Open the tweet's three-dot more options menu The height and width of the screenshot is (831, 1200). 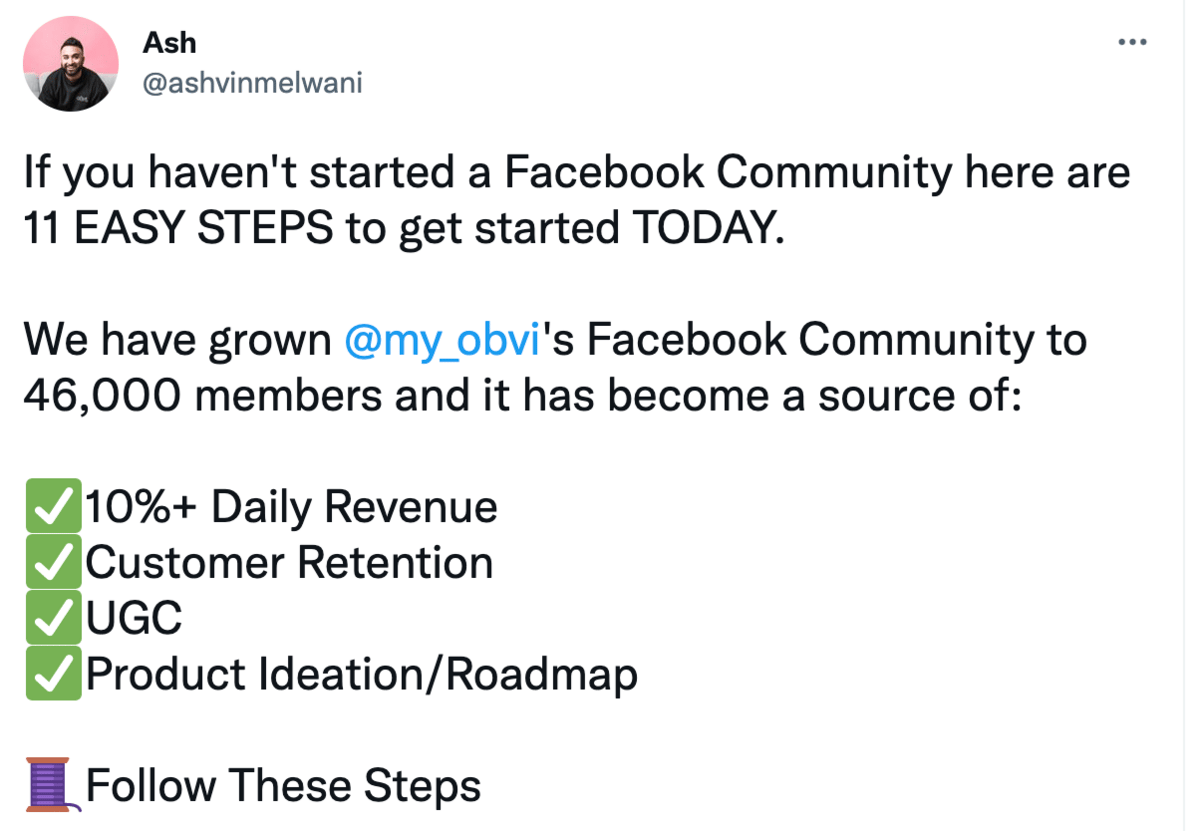pos(1131,43)
